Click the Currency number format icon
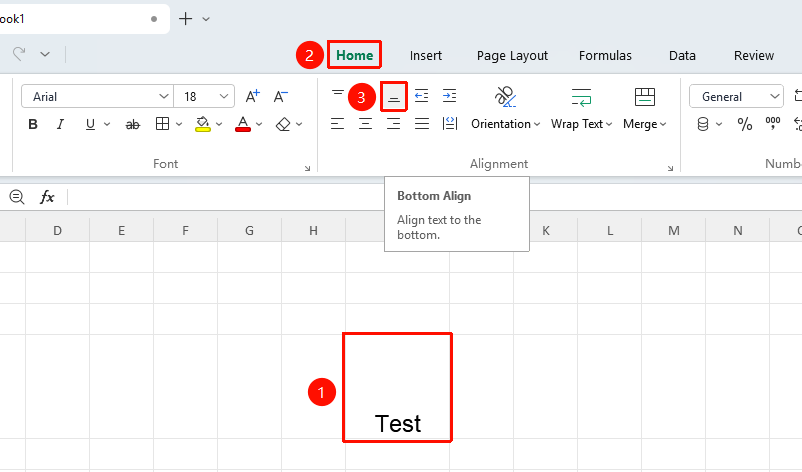Image resolution: width=802 pixels, height=472 pixels. 703,124
